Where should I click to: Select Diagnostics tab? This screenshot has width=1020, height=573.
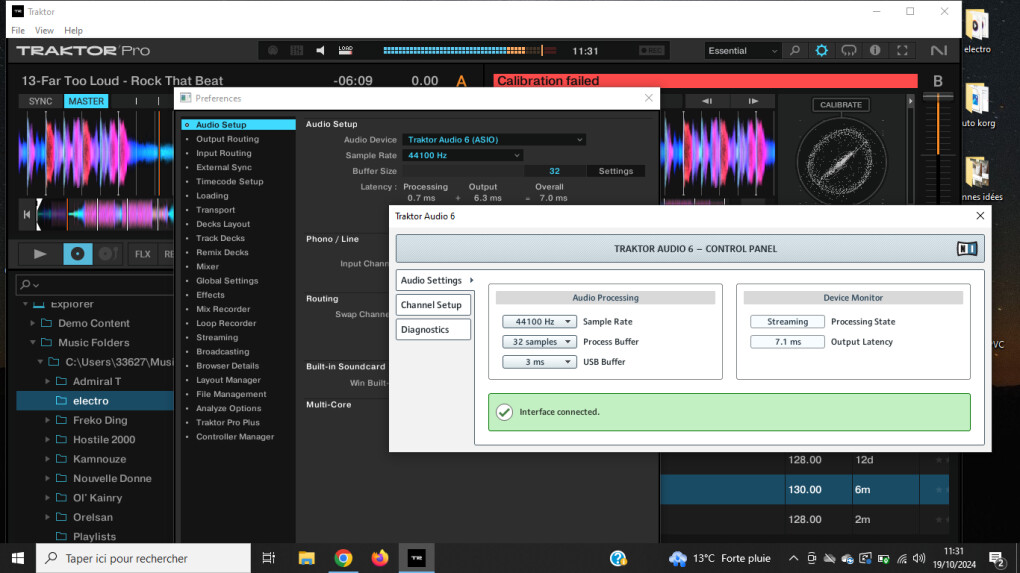click(x=433, y=330)
